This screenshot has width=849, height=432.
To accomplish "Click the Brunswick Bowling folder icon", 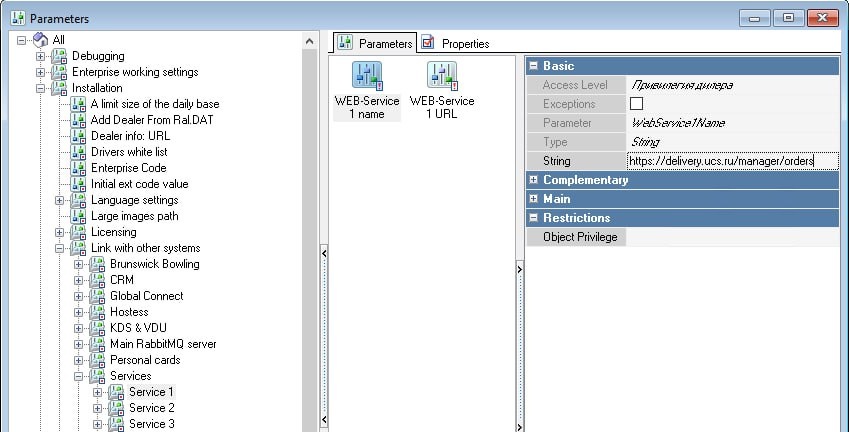I will pos(98,264).
